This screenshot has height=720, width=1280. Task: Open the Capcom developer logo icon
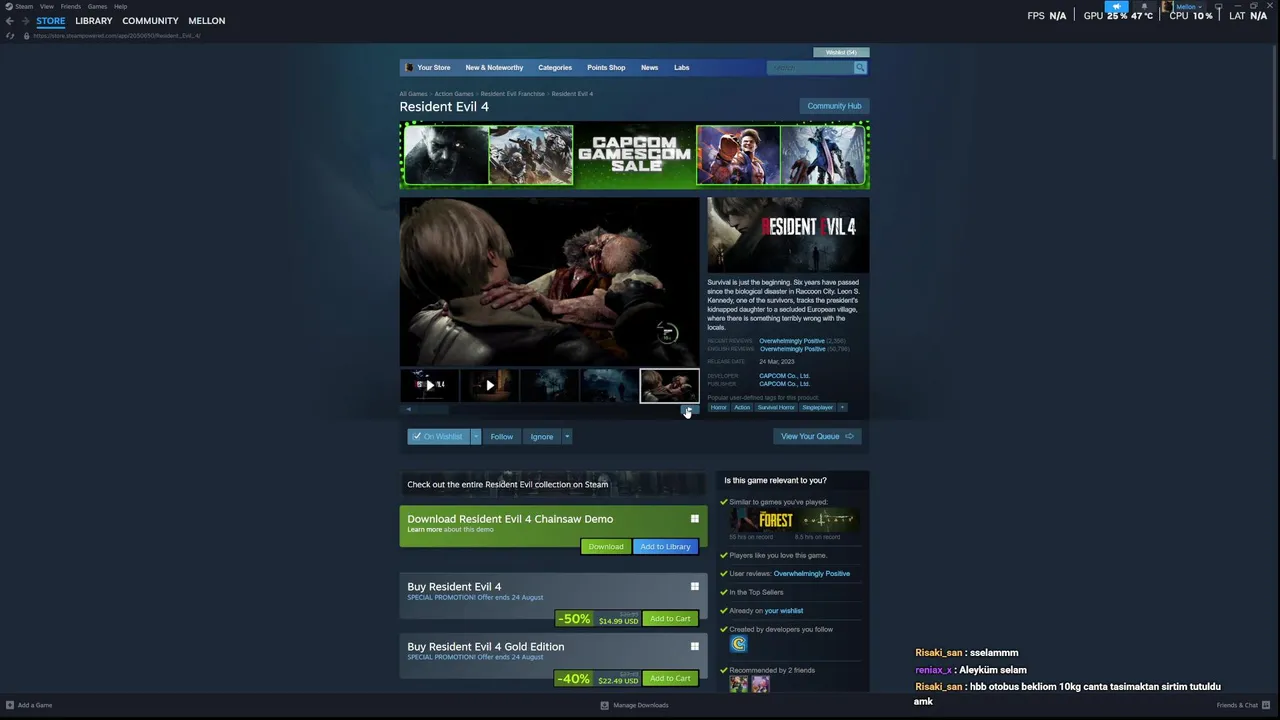point(738,644)
